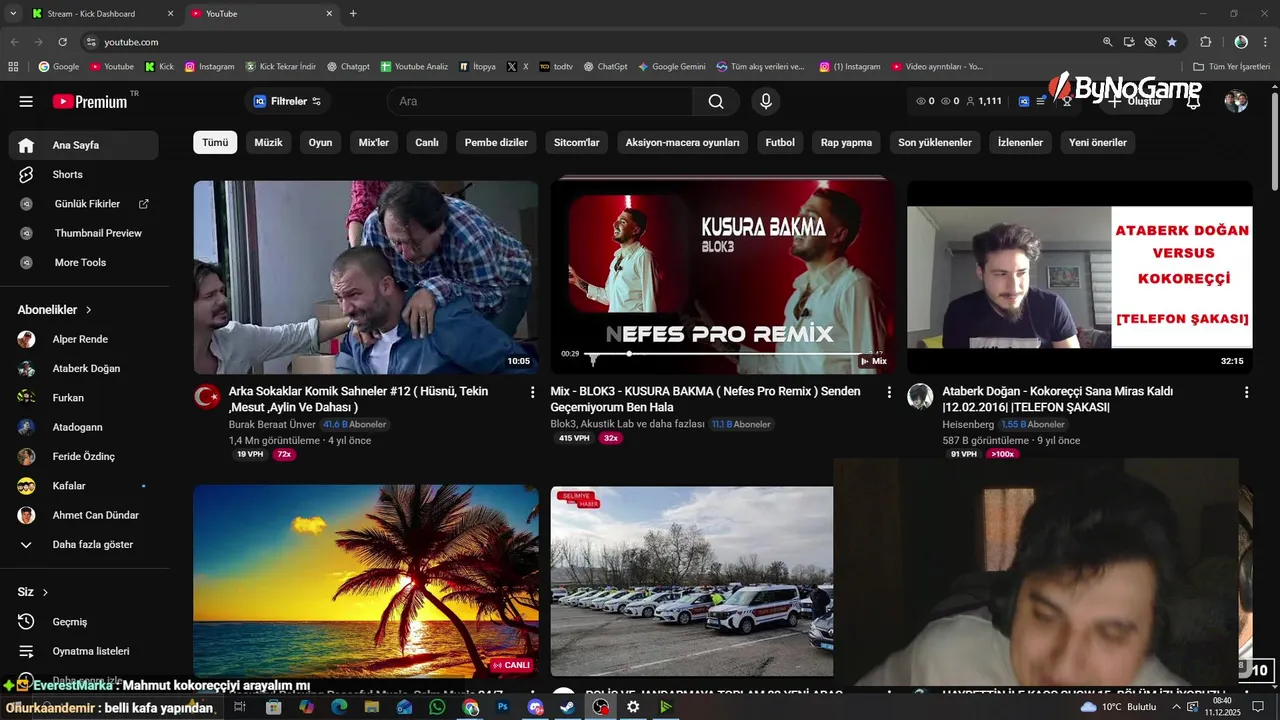Open the YouTube hamburger guide menu

26,101
